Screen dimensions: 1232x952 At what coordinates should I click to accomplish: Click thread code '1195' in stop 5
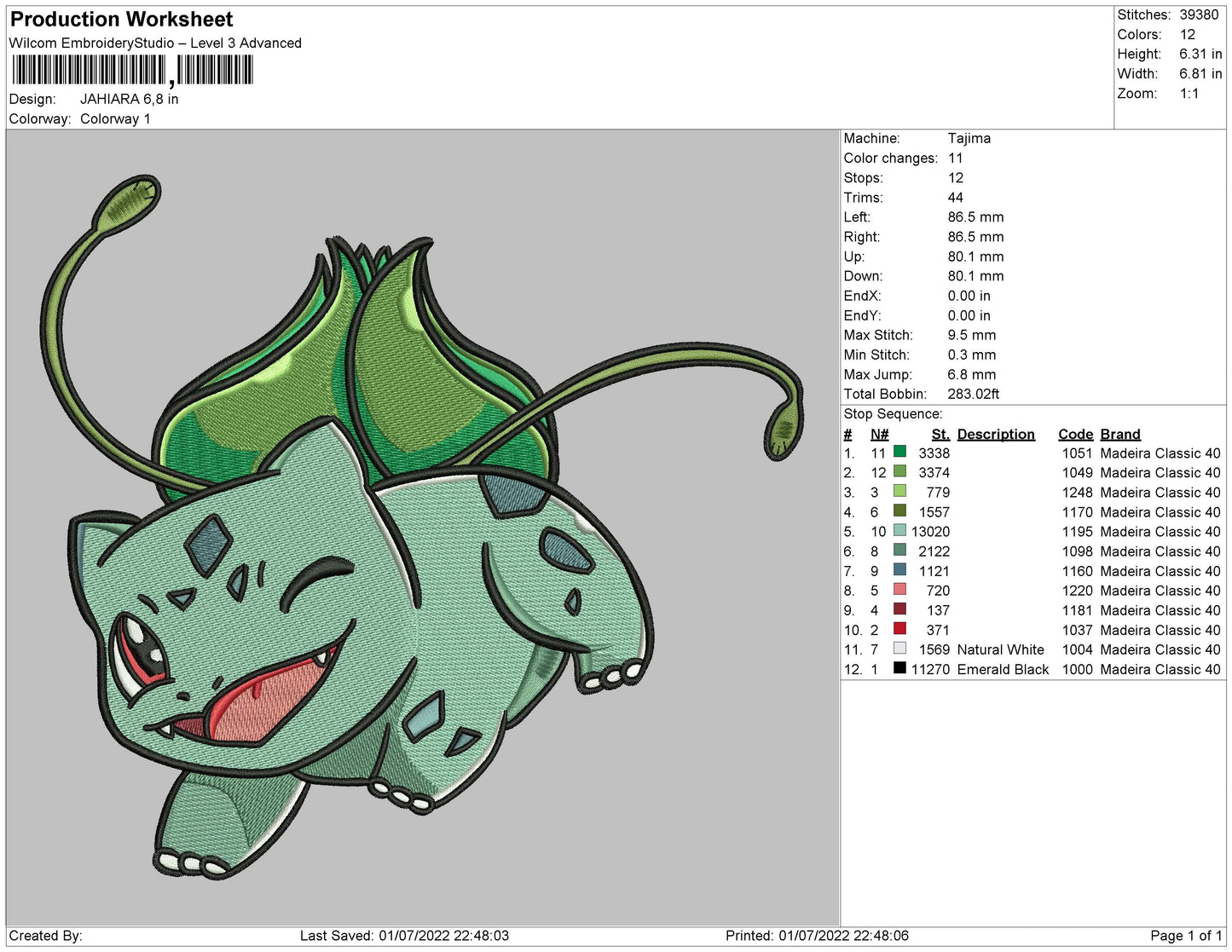point(1077,531)
